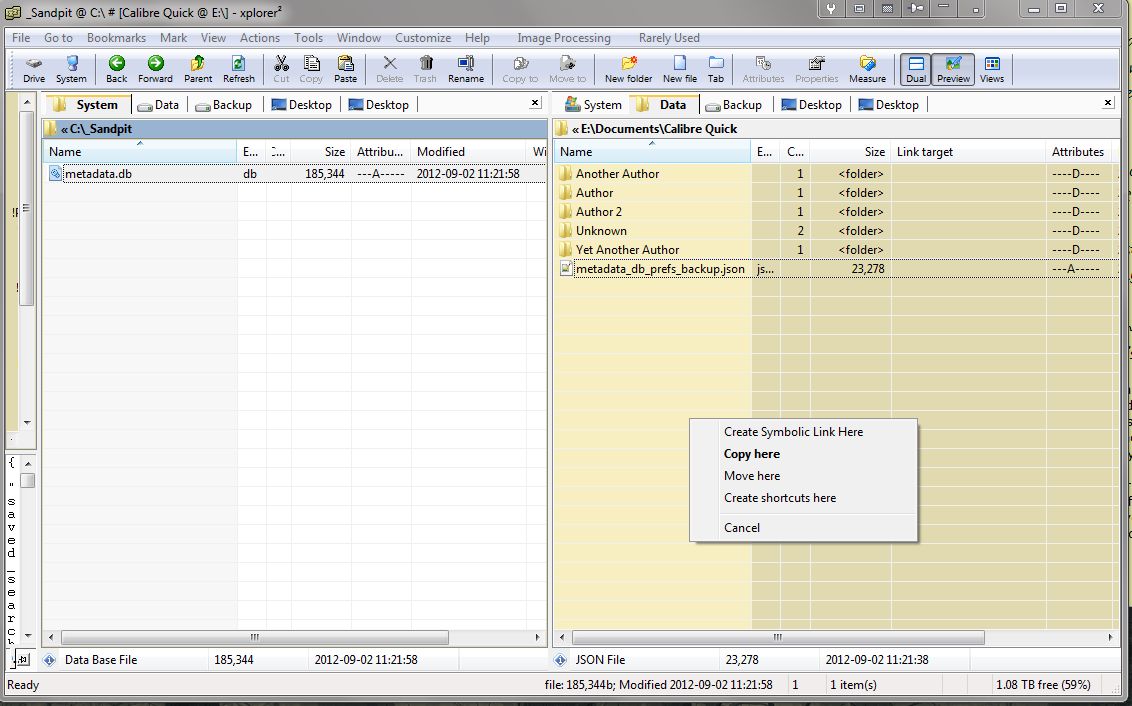Create a New file
The width and height of the screenshot is (1132, 706).
point(679,69)
